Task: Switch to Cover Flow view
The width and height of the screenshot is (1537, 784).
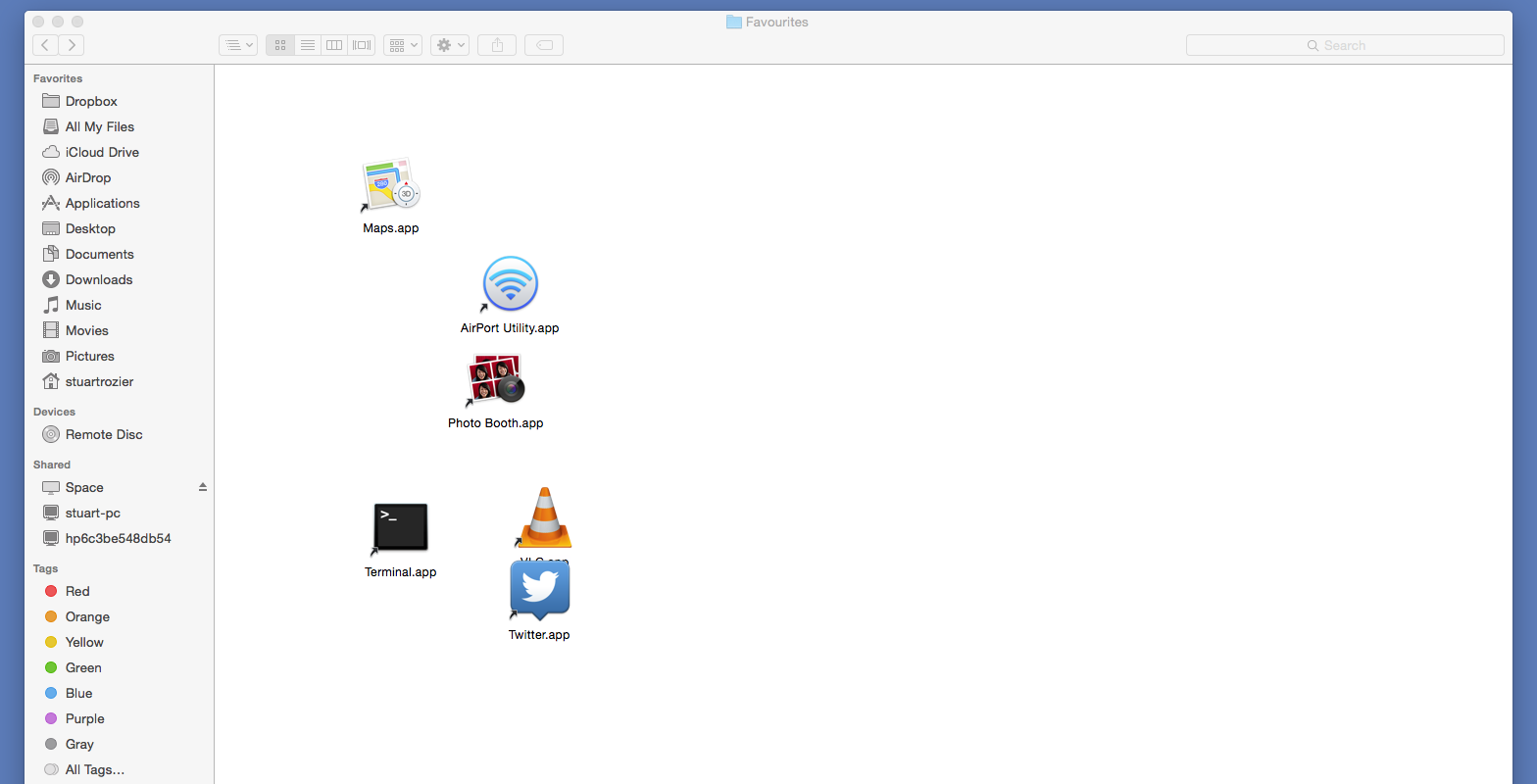Action: click(362, 45)
